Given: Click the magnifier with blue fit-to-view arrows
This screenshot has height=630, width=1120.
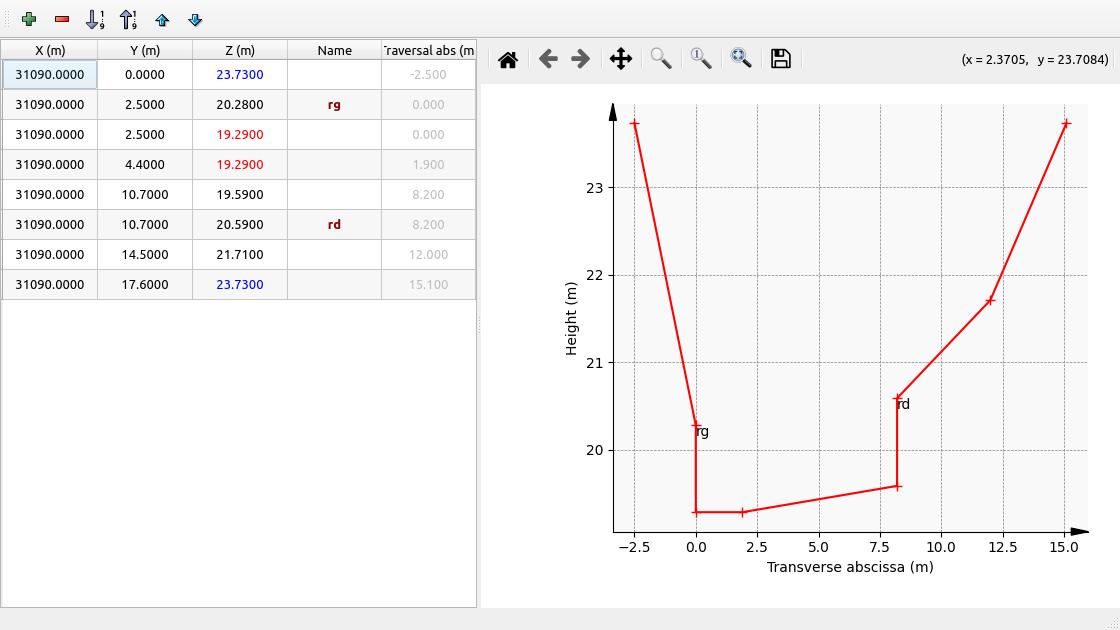Looking at the screenshot, I should click(x=741, y=59).
